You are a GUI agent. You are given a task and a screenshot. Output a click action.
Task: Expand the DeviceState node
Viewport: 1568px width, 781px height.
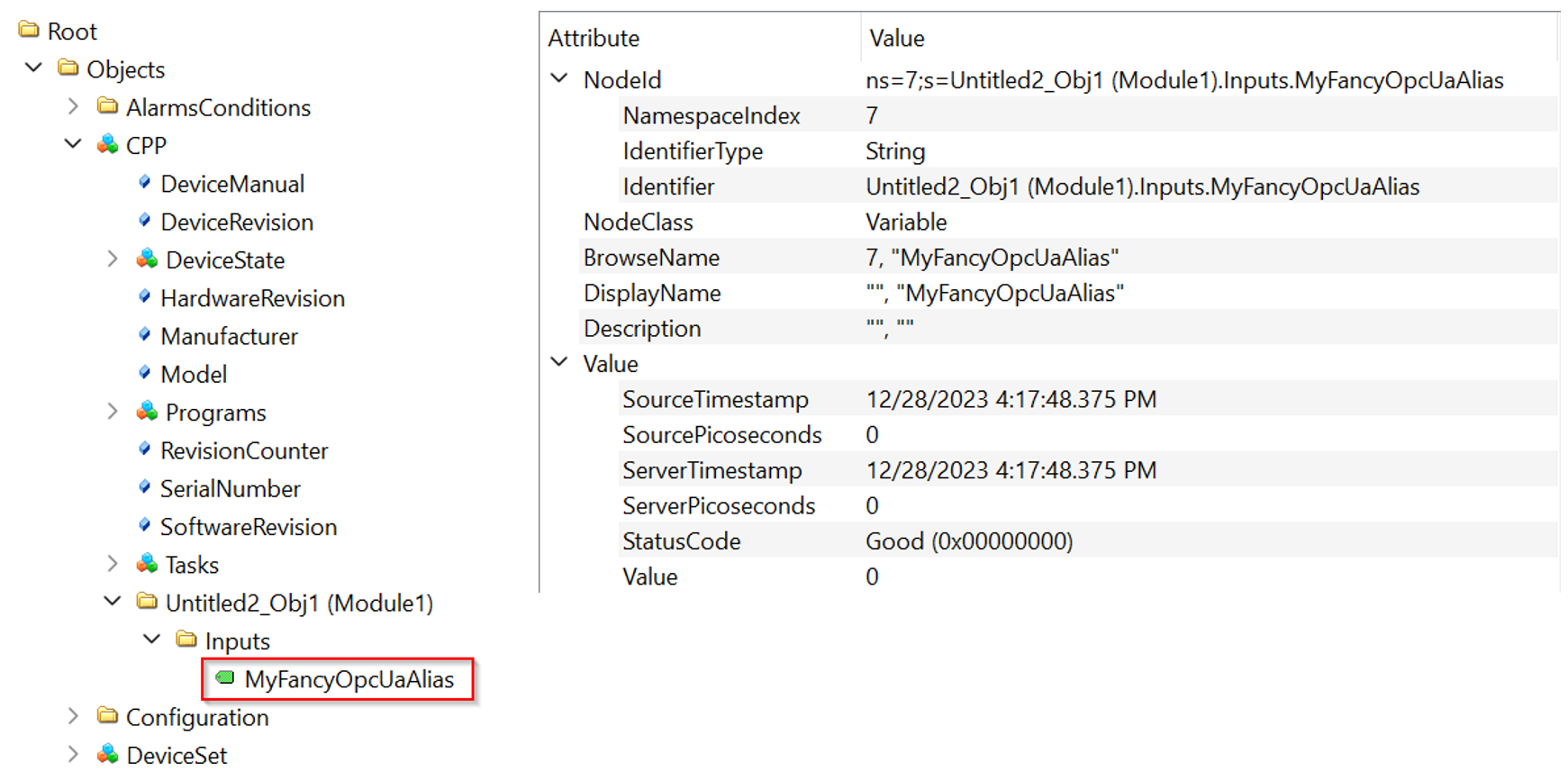click(113, 259)
